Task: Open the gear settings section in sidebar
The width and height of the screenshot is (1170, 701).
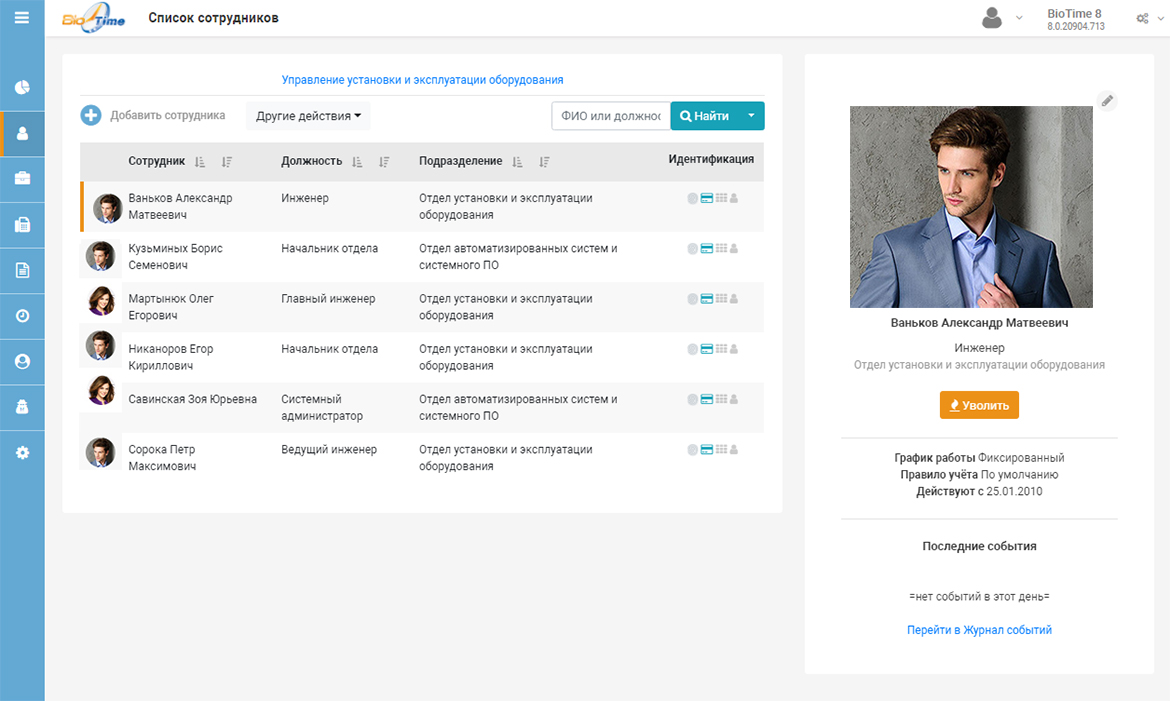Action: pos(22,452)
